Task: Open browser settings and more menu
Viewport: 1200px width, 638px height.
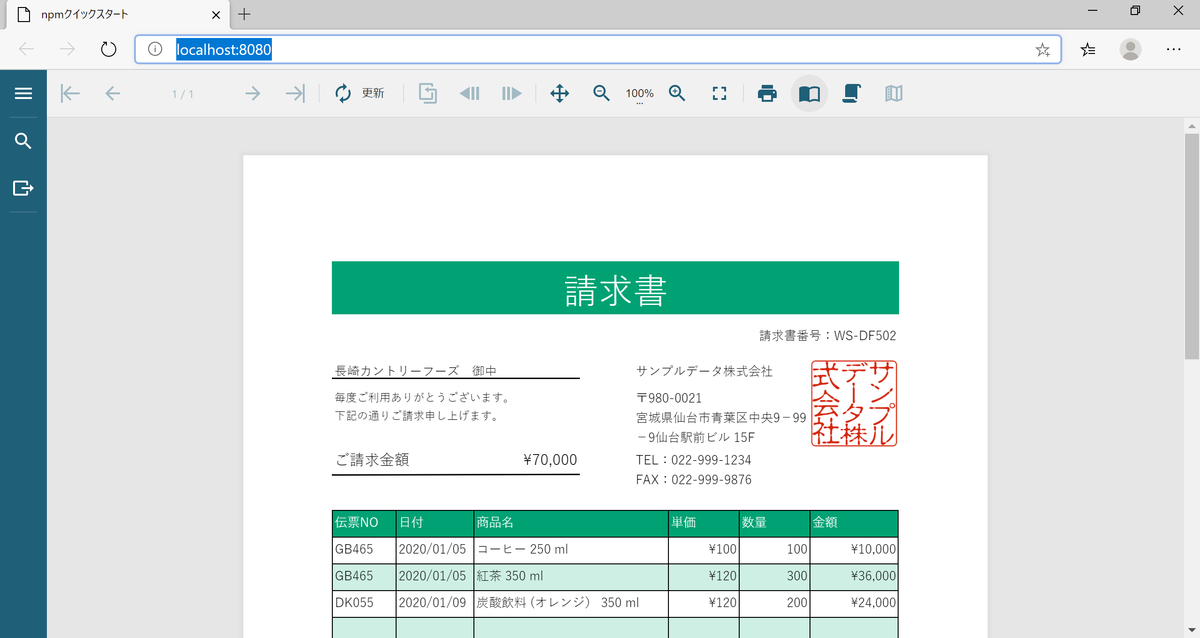Action: tap(1174, 49)
